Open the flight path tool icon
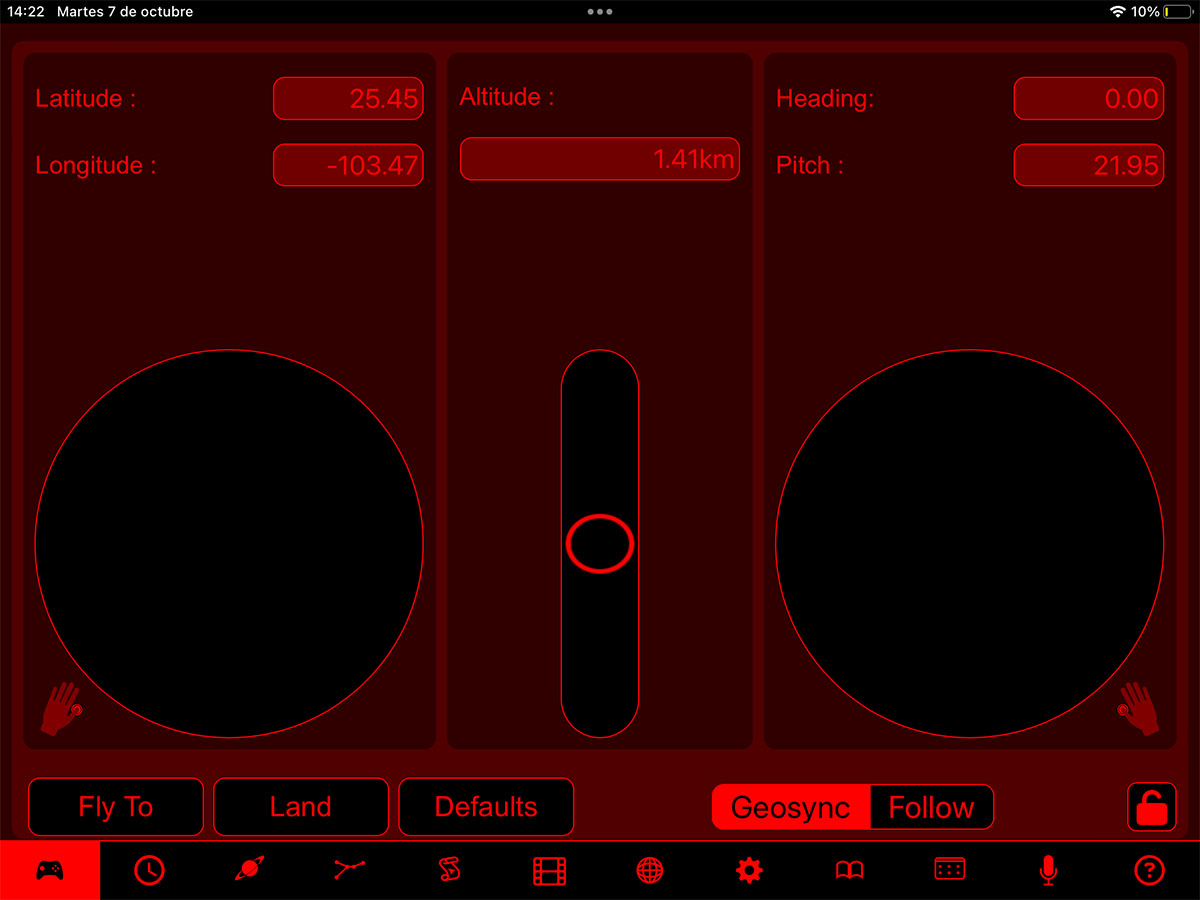 click(349, 869)
